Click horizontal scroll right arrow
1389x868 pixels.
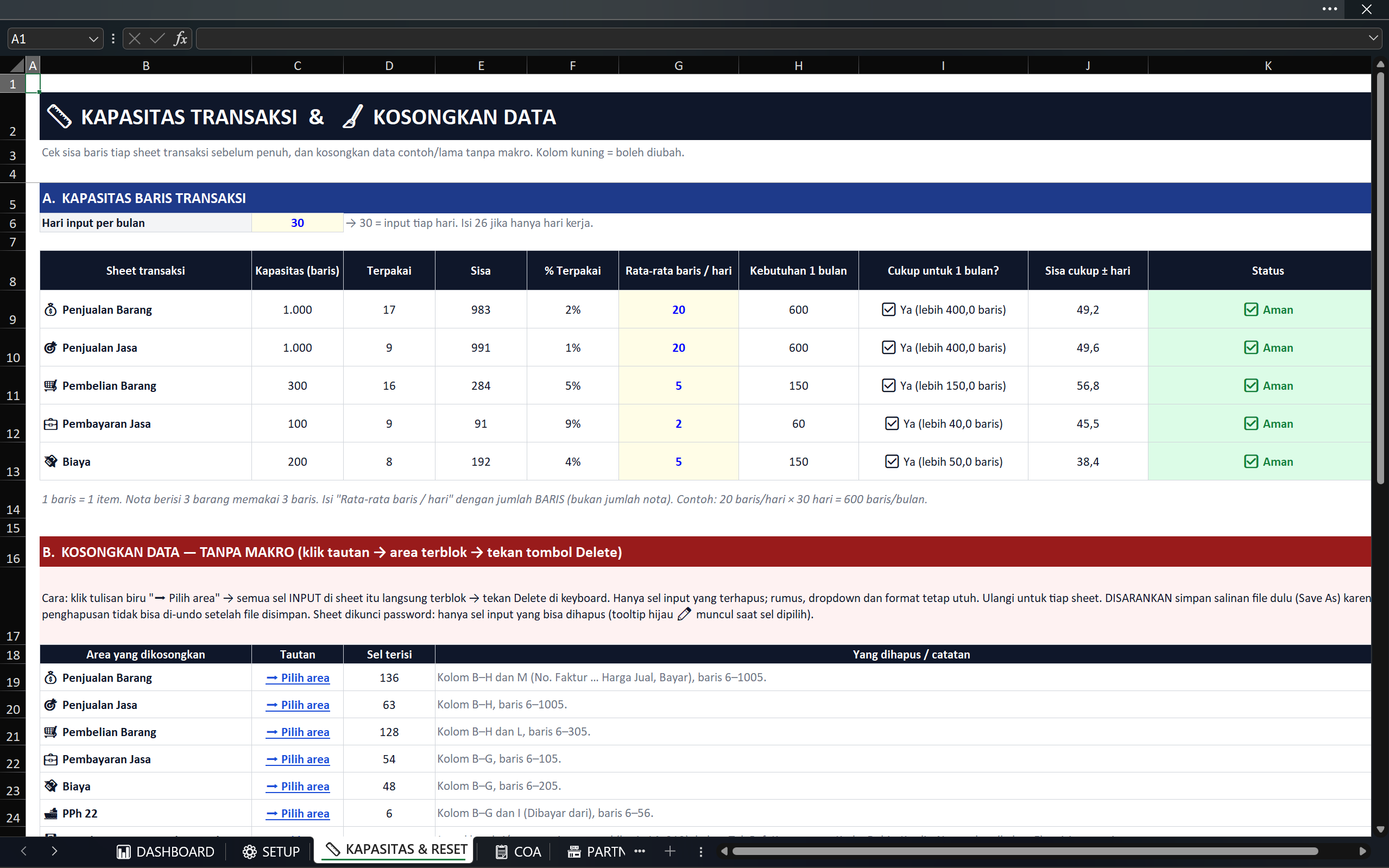coord(1362,851)
